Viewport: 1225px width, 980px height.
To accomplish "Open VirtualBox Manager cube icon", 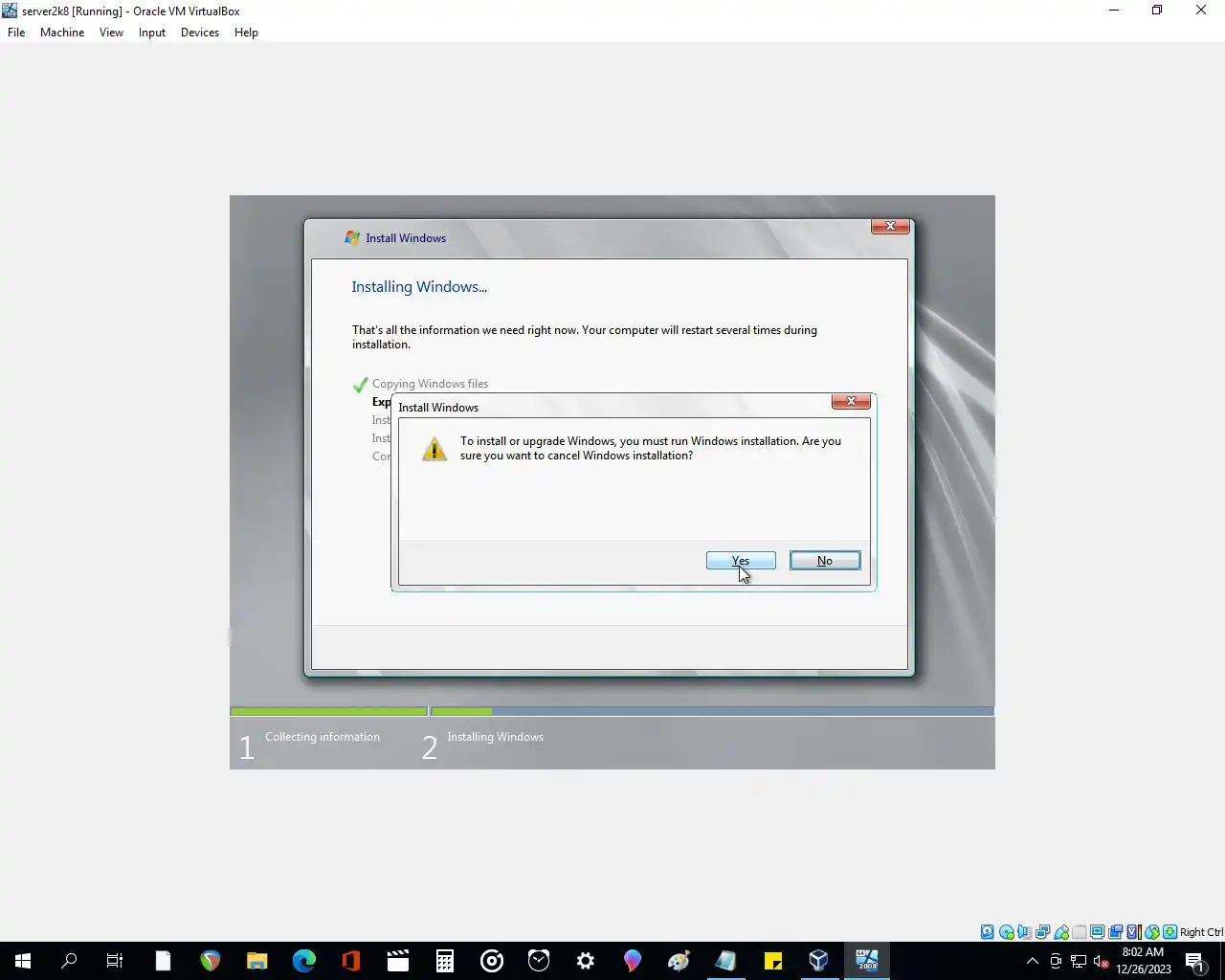I will (819, 961).
